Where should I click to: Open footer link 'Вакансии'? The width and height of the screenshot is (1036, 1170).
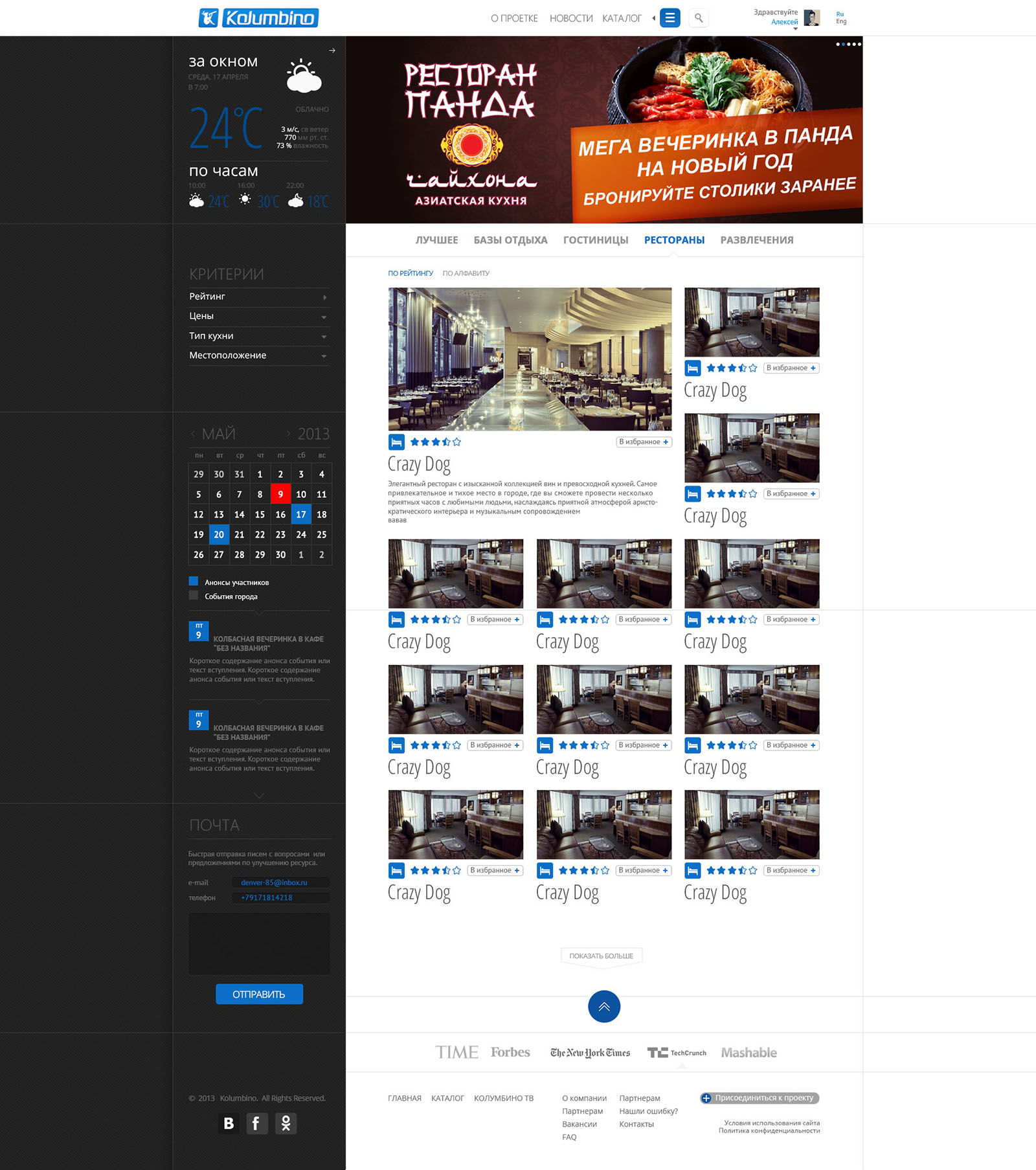(x=580, y=1124)
